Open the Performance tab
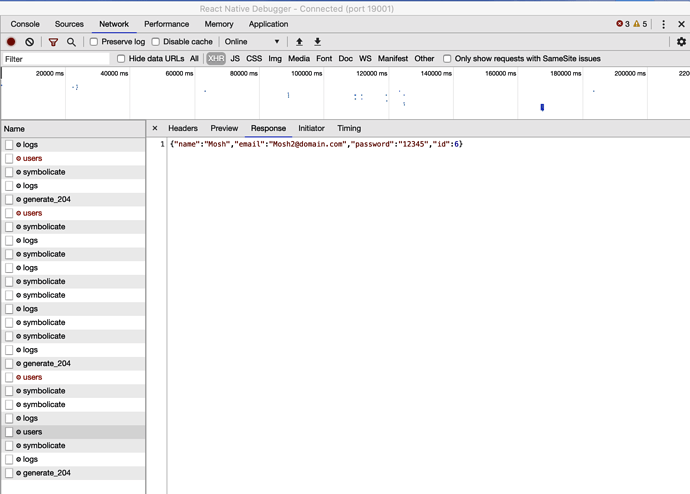The image size is (690, 494). [166, 24]
